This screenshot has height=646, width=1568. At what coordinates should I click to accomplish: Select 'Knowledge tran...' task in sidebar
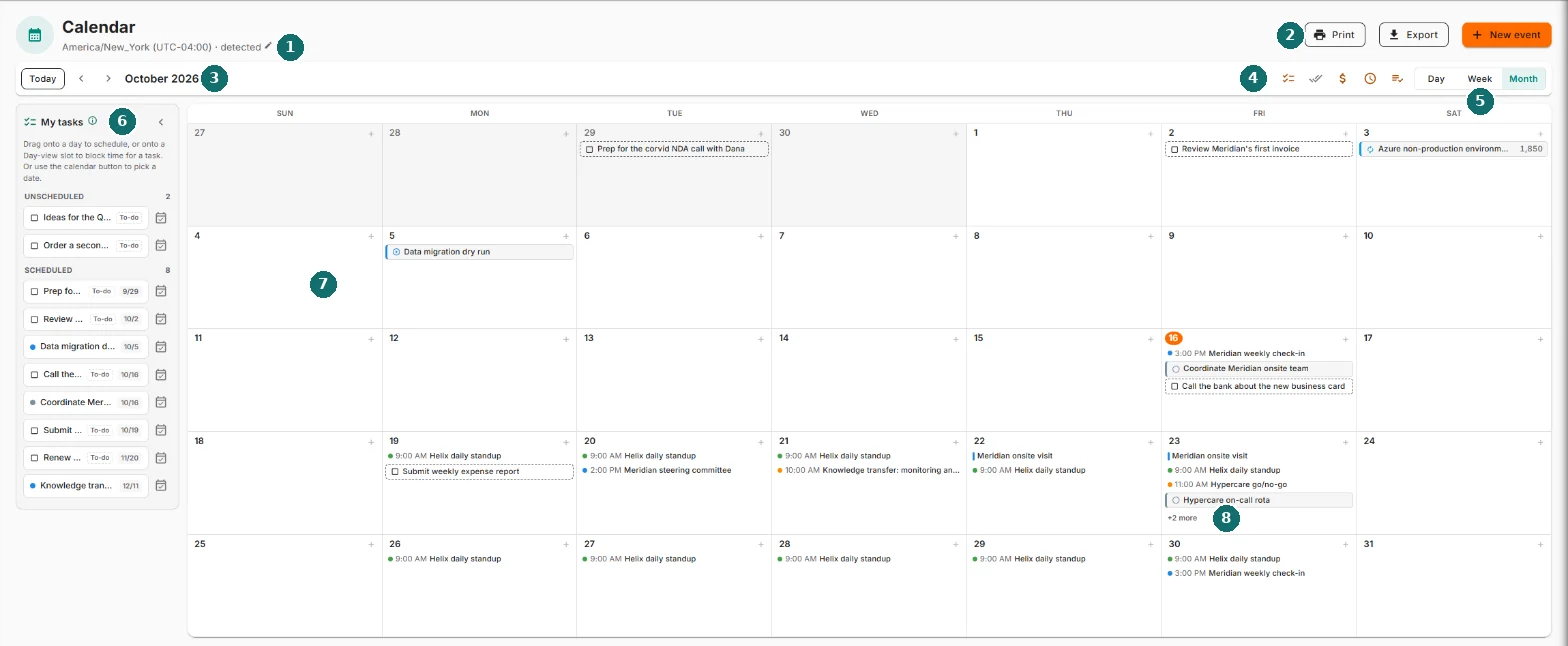[x=87, y=486]
